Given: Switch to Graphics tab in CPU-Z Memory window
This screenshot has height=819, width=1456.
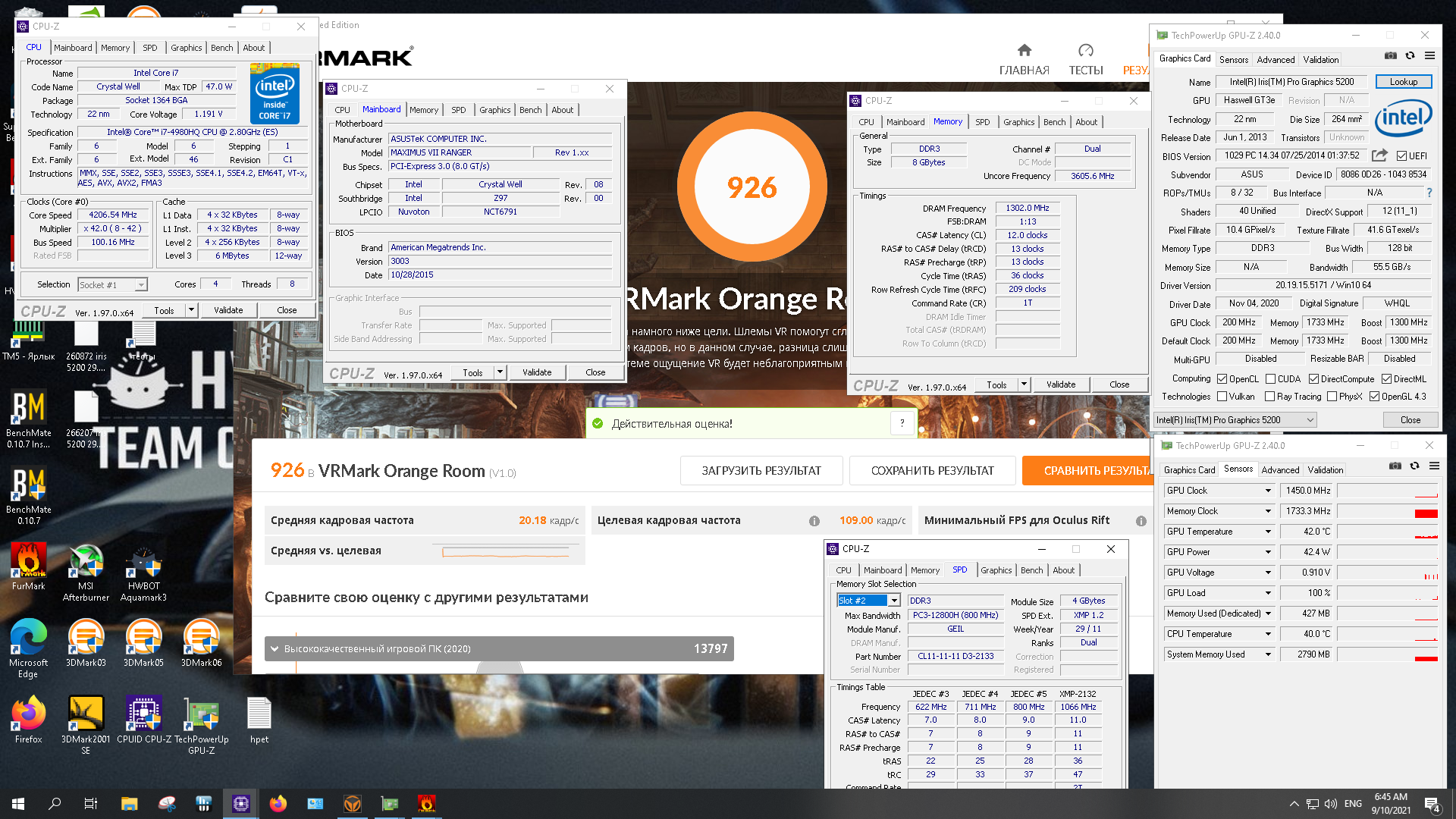Looking at the screenshot, I should pyautogui.click(x=1018, y=122).
